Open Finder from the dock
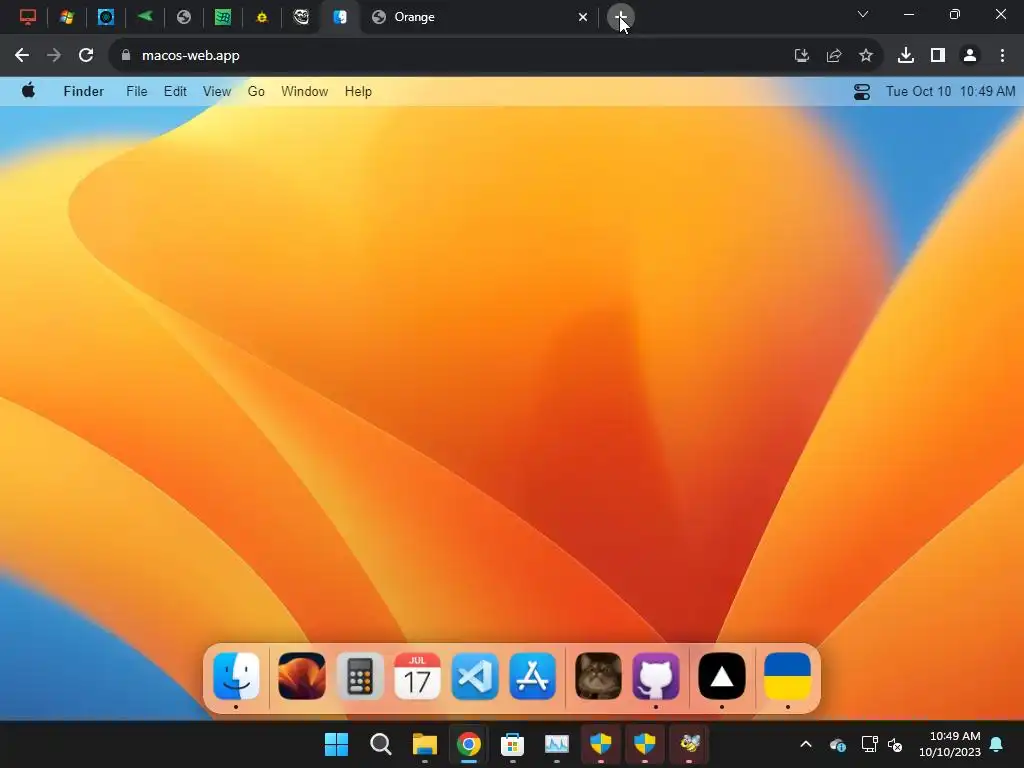 [x=236, y=676]
